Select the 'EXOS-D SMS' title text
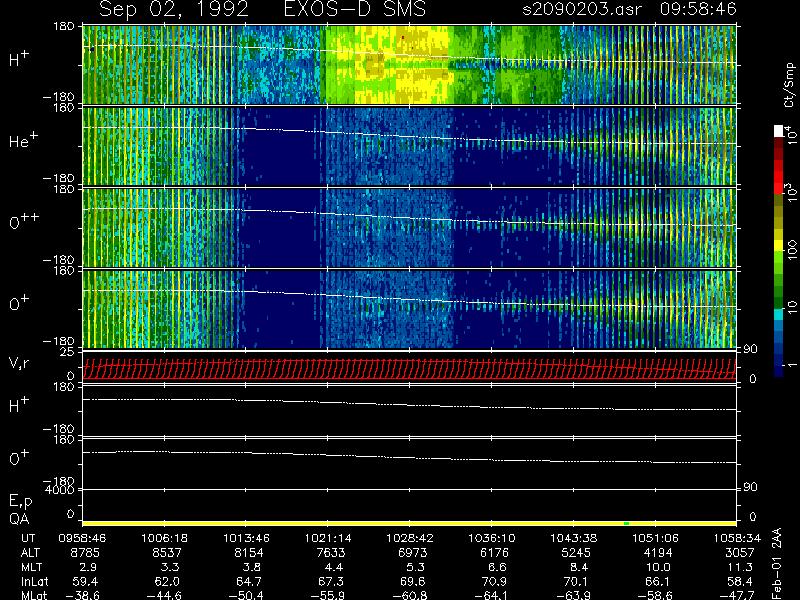Screen dimensions: 800x600 (x=355, y=9)
